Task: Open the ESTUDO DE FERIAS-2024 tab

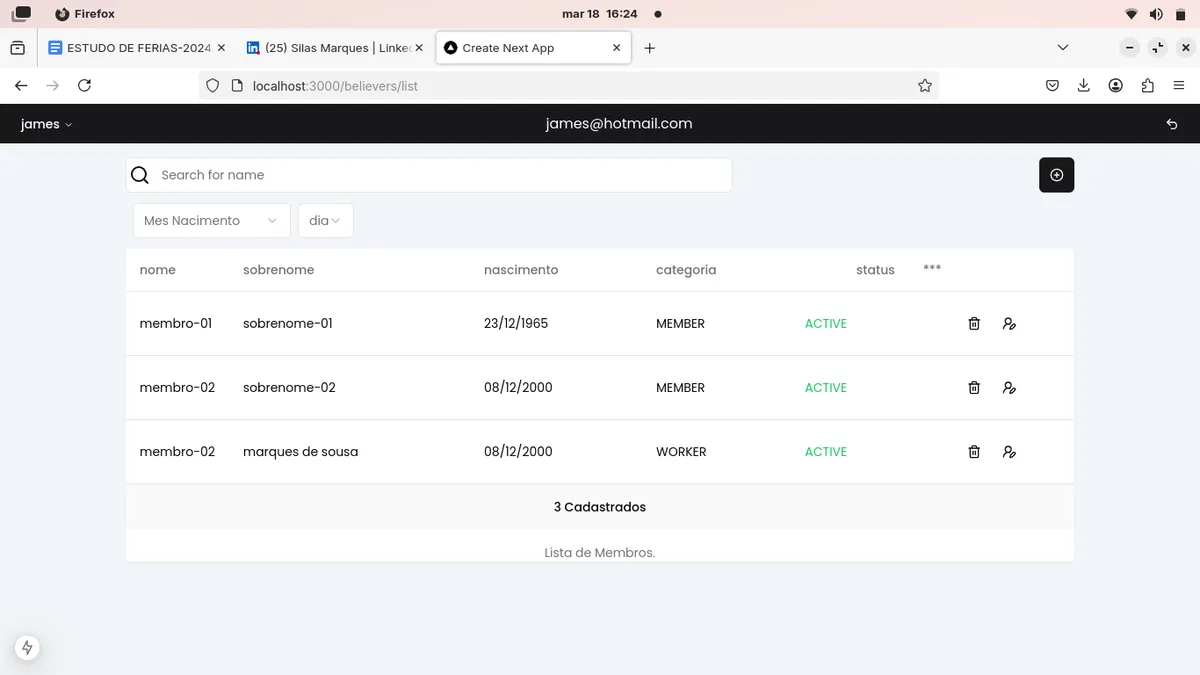Action: (x=135, y=47)
